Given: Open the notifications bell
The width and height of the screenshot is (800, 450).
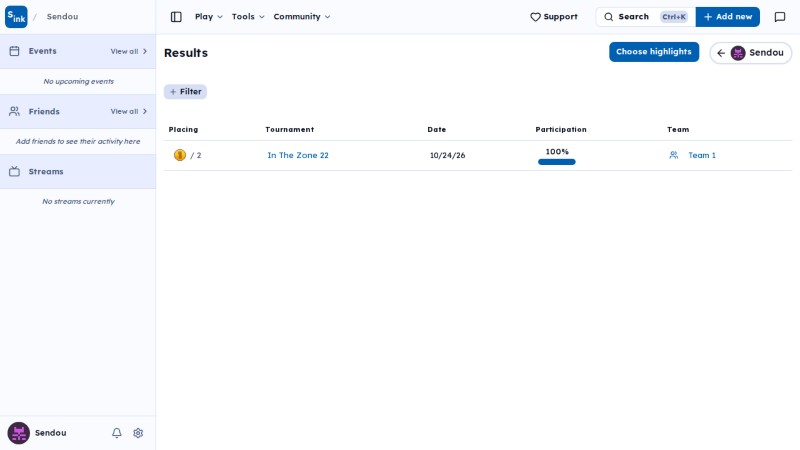Looking at the screenshot, I should point(116,433).
